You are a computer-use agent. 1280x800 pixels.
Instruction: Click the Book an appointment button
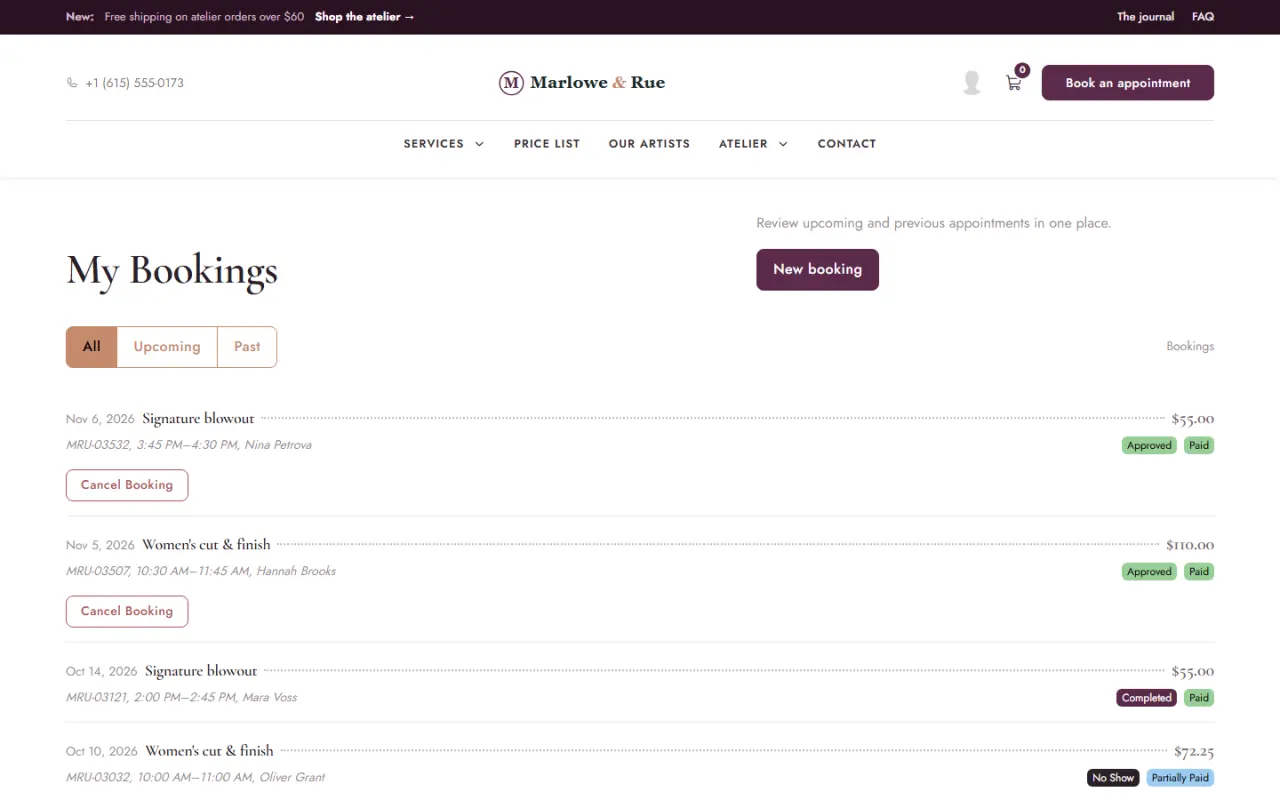tap(1128, 83)
